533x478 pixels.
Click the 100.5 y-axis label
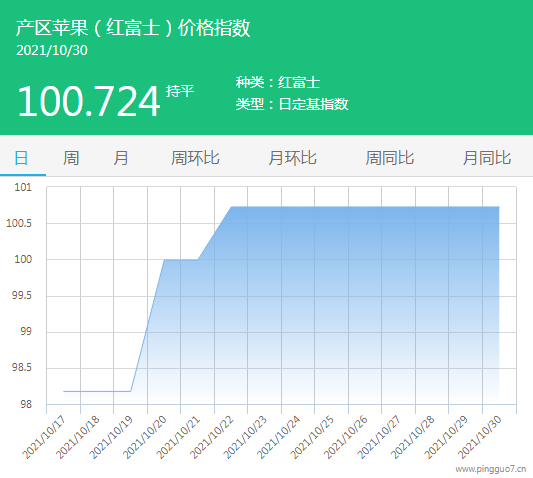coord(19,223)
